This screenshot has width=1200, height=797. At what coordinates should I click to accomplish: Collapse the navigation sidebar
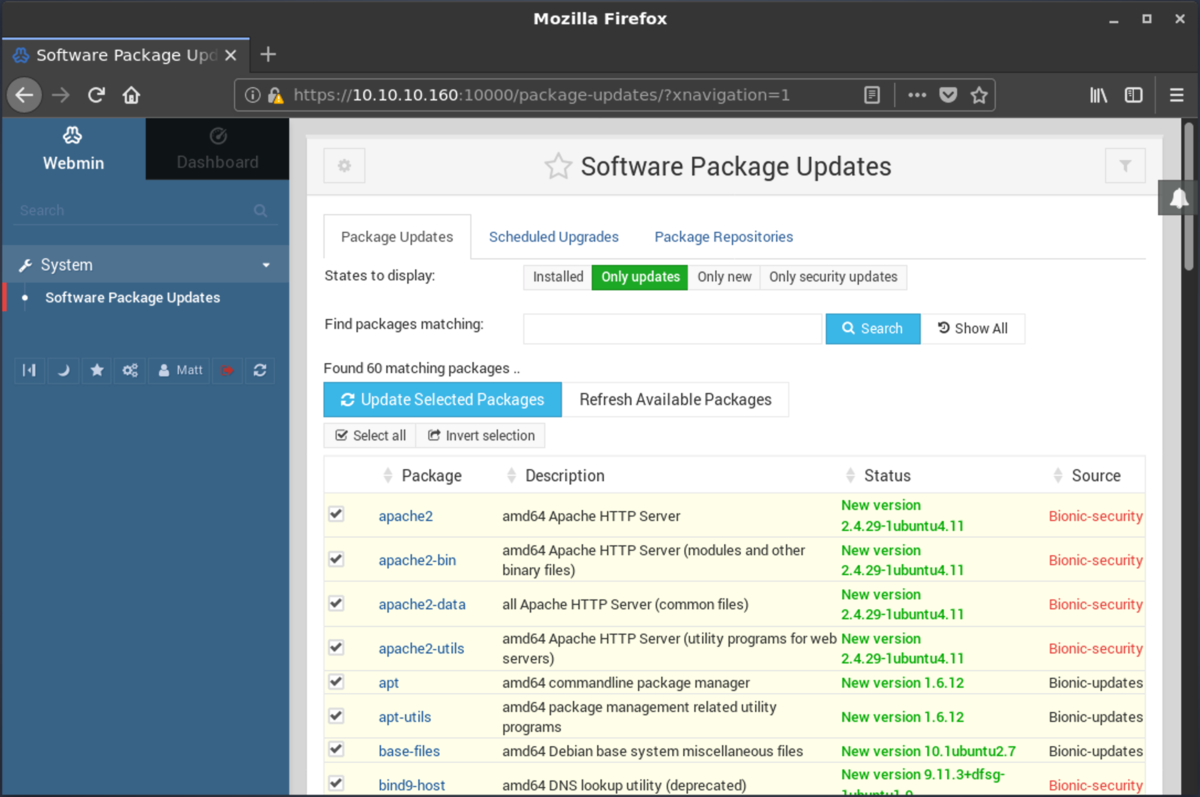(29, 370)
